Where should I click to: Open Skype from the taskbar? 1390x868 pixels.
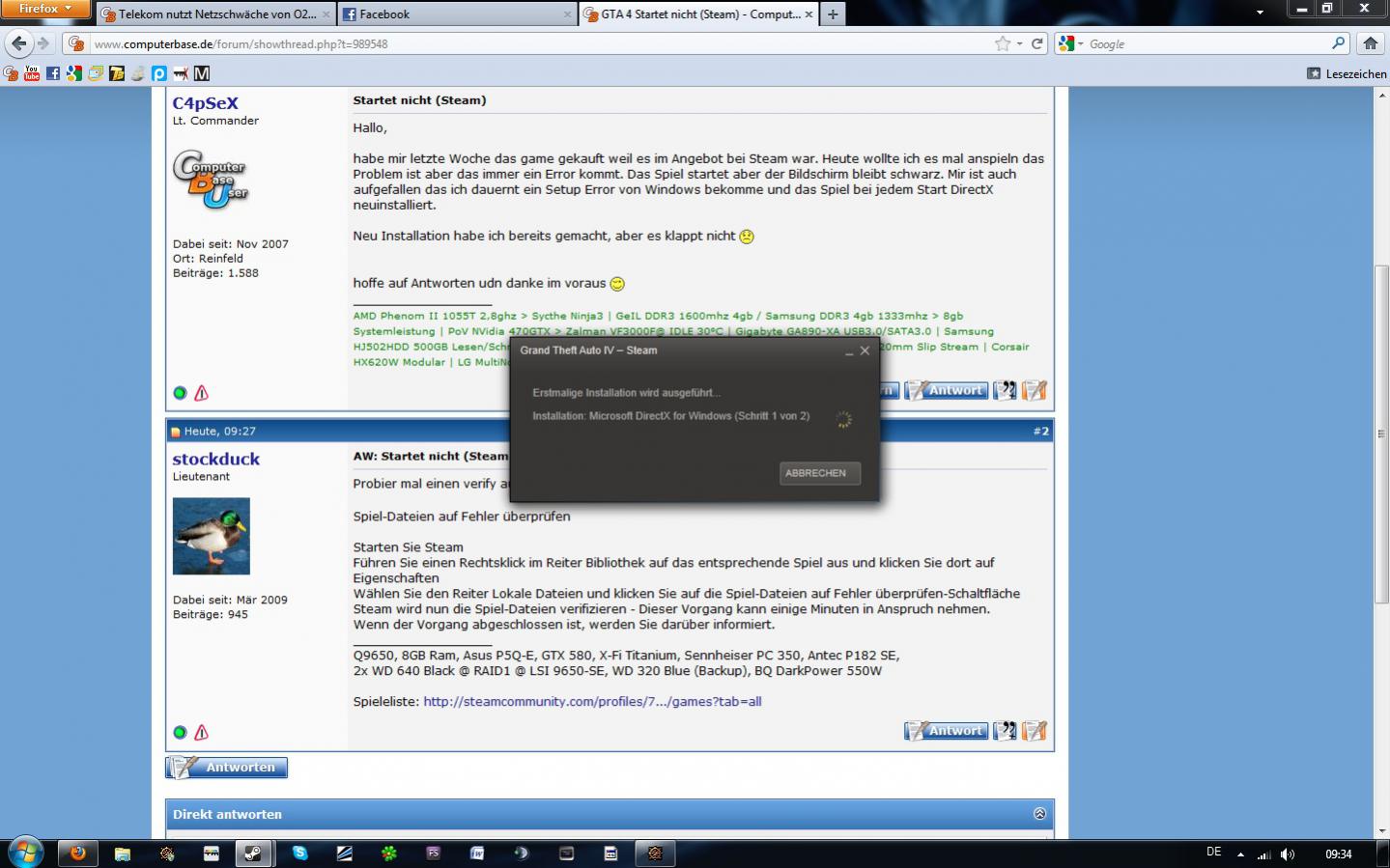pos(299,854)
